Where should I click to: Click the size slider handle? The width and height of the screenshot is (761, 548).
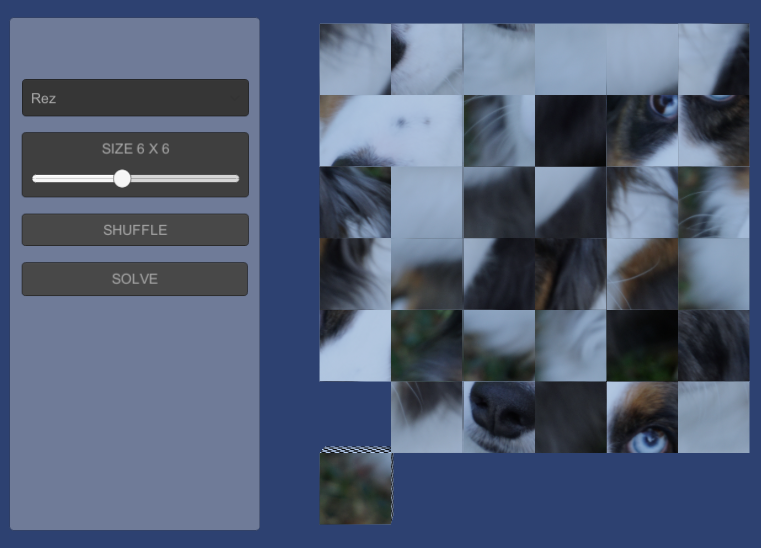(122, 179)
